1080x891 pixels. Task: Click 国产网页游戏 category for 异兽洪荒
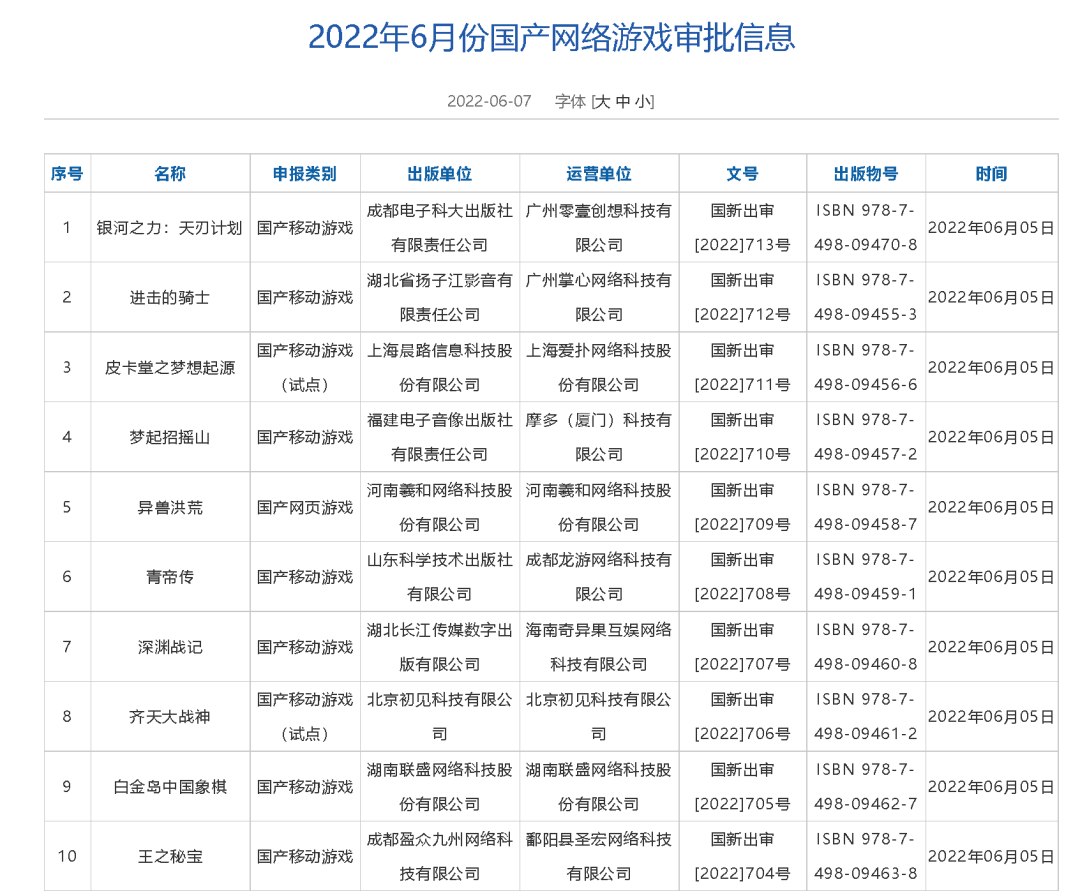point(304,507)
